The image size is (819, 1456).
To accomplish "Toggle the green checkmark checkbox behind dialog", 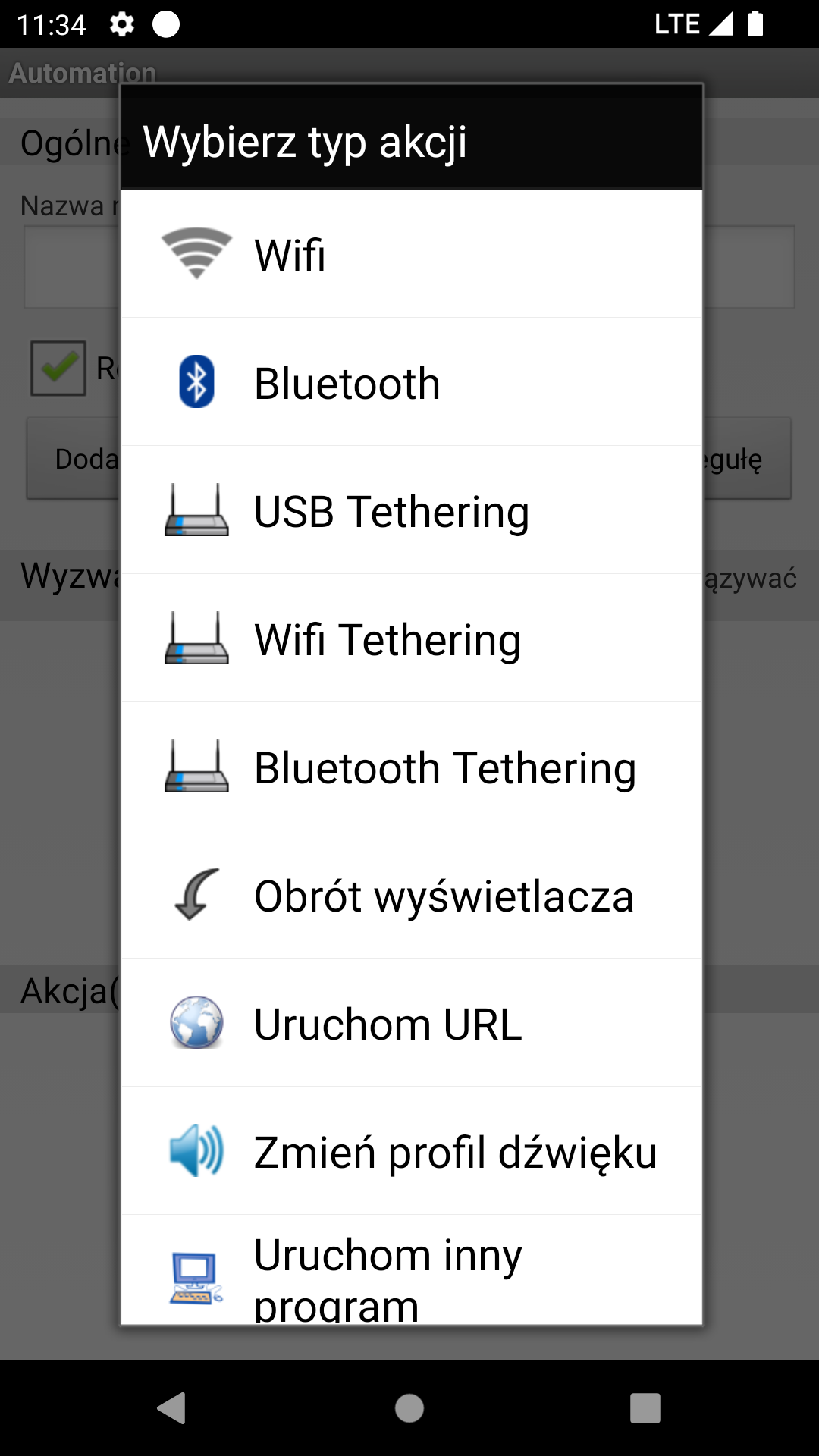I will pos(58,368).
